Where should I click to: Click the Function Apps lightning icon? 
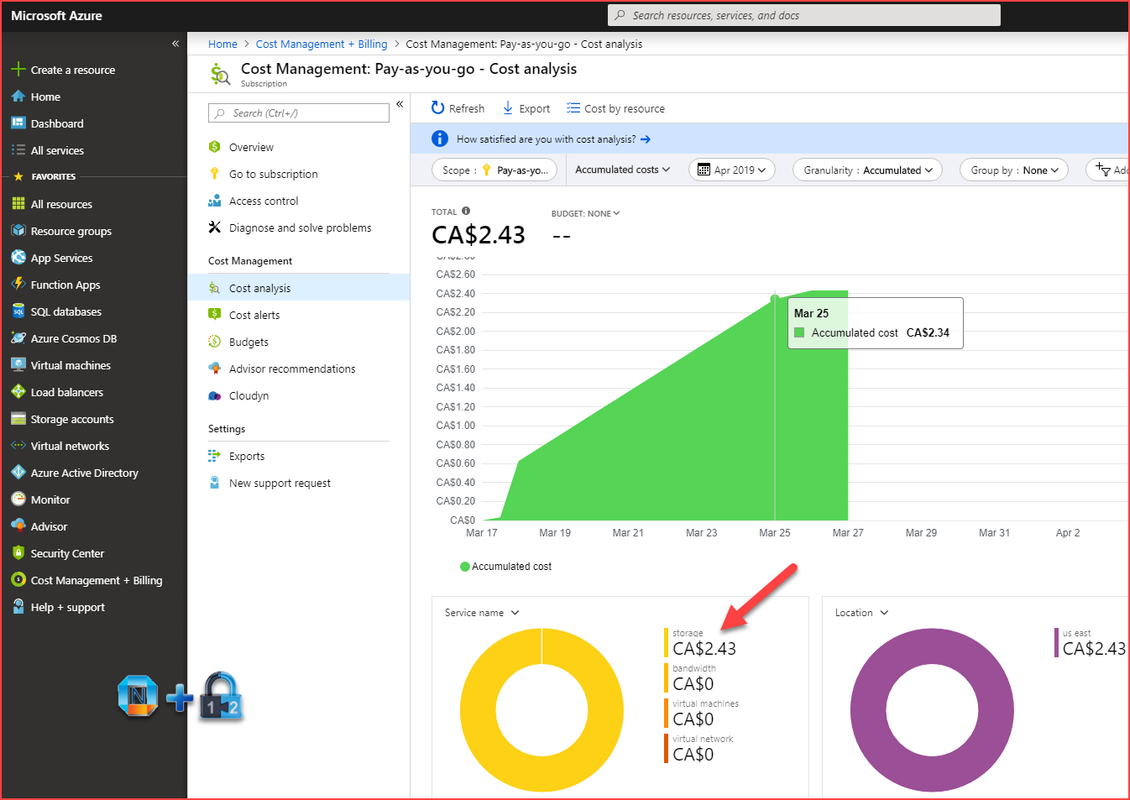pyautogui.click(x=18, y=284)
